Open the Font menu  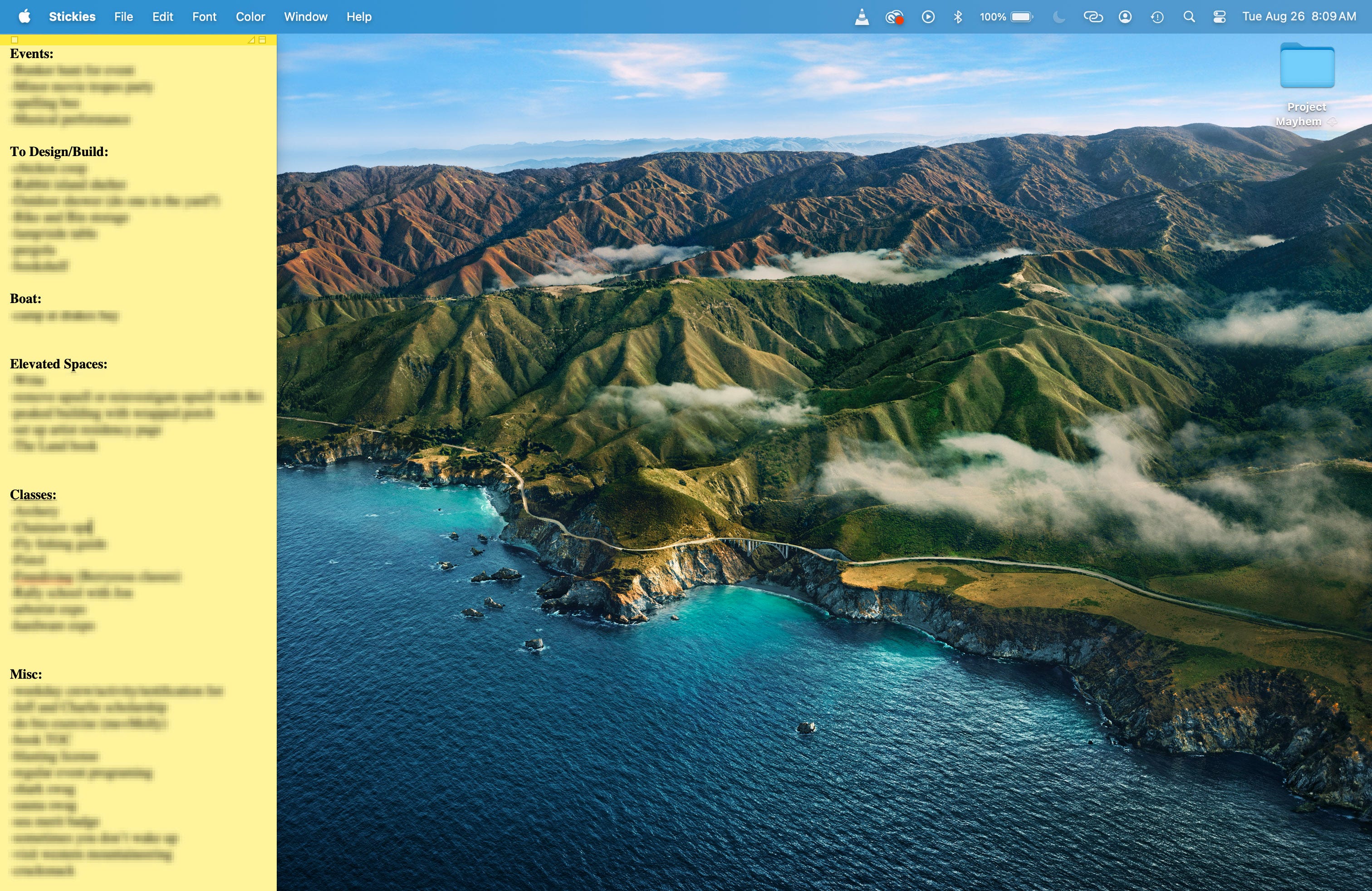[204, 17]
